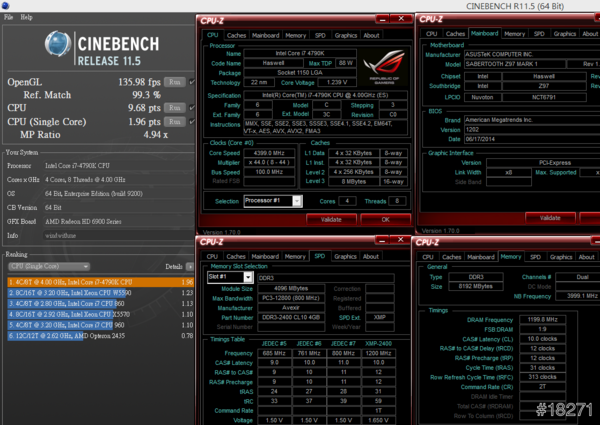Switch to Memory tab in top-left CPU-Z

coord(295,35)
